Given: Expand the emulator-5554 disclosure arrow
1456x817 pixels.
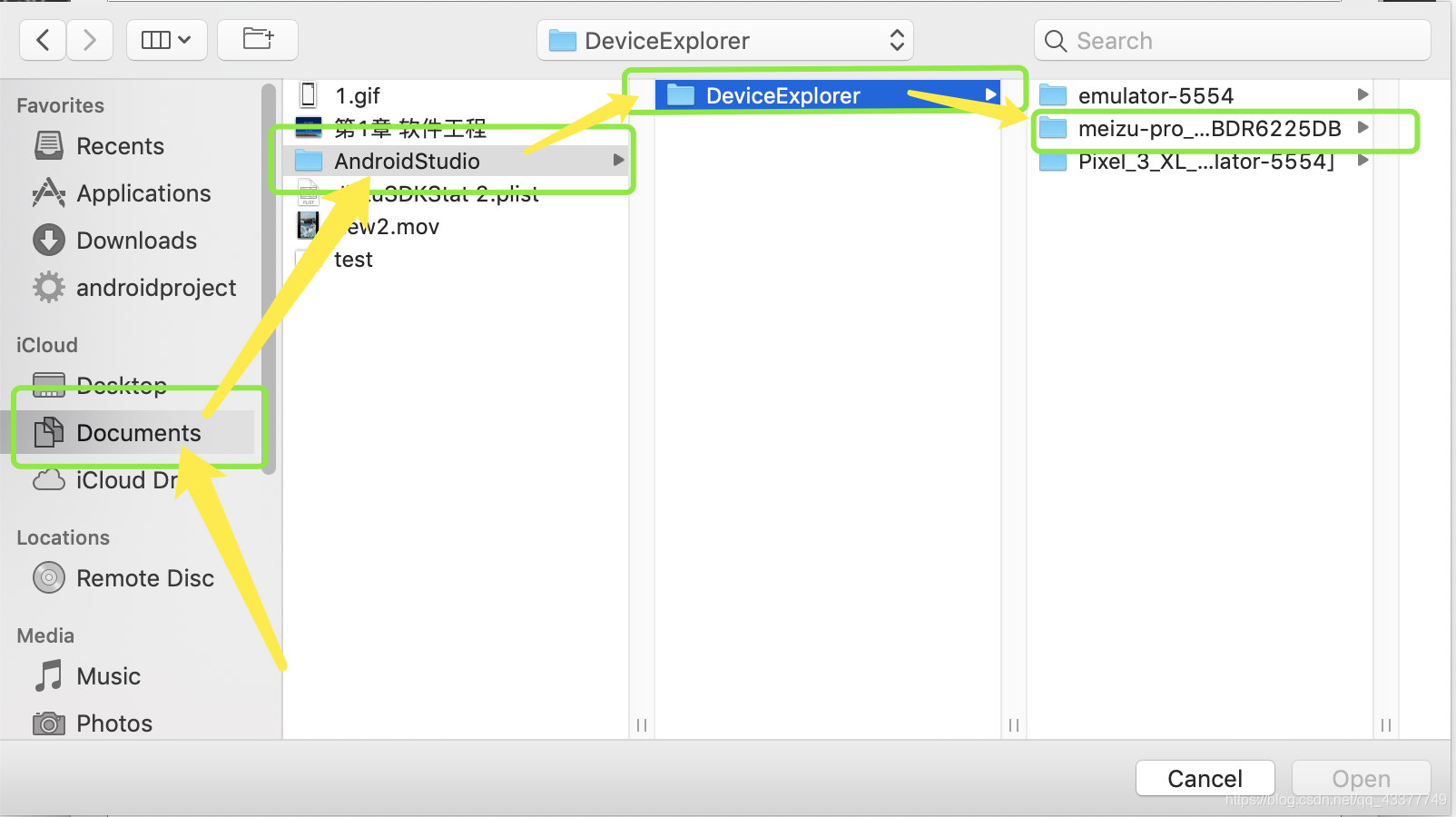Looking at the screenshot, I should [1363, 94].
